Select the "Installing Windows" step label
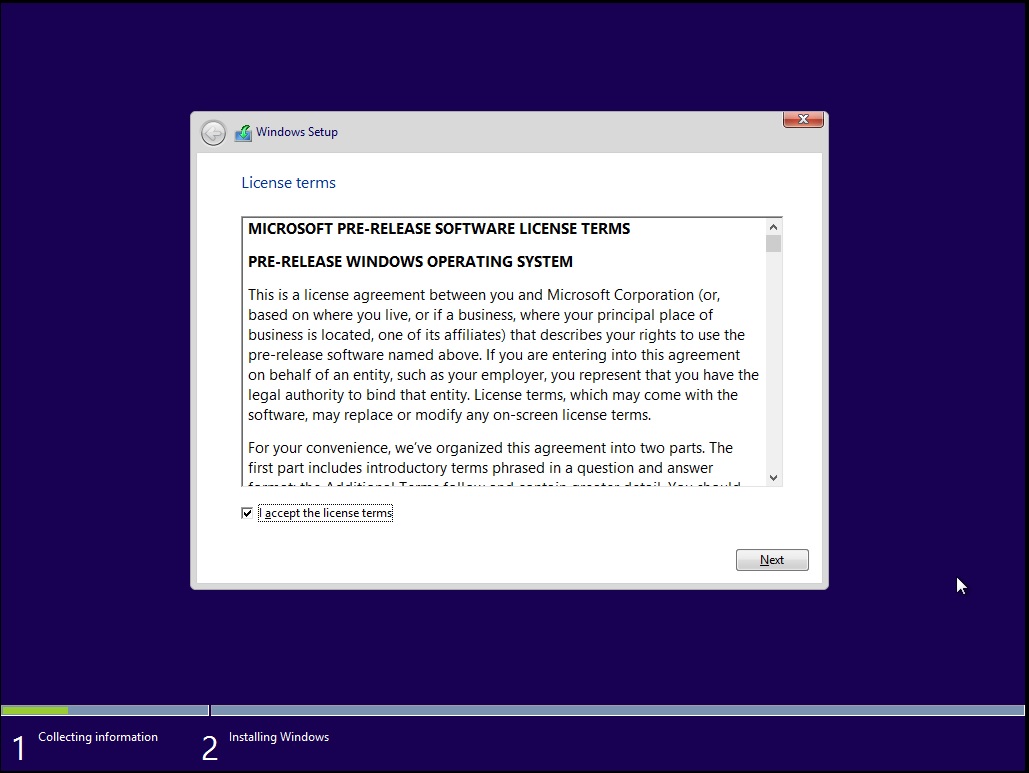Image resolution: width=1029 pixels, height=773 pixels. (x=279, y=737)
